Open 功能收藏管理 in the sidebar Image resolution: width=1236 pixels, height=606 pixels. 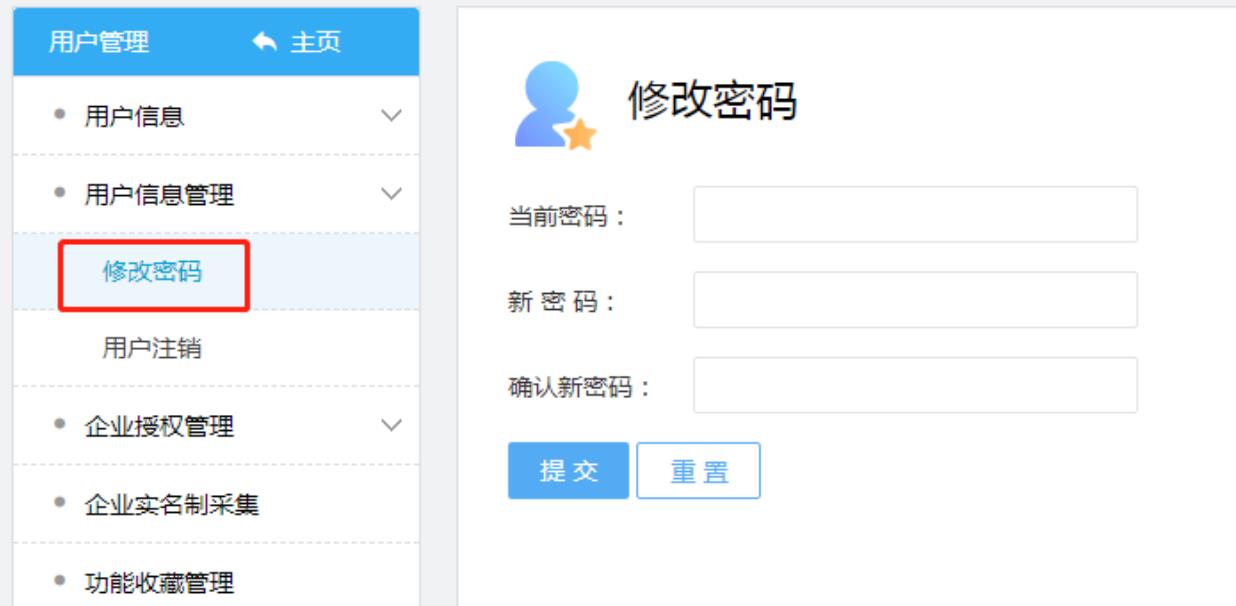point(159,582)
